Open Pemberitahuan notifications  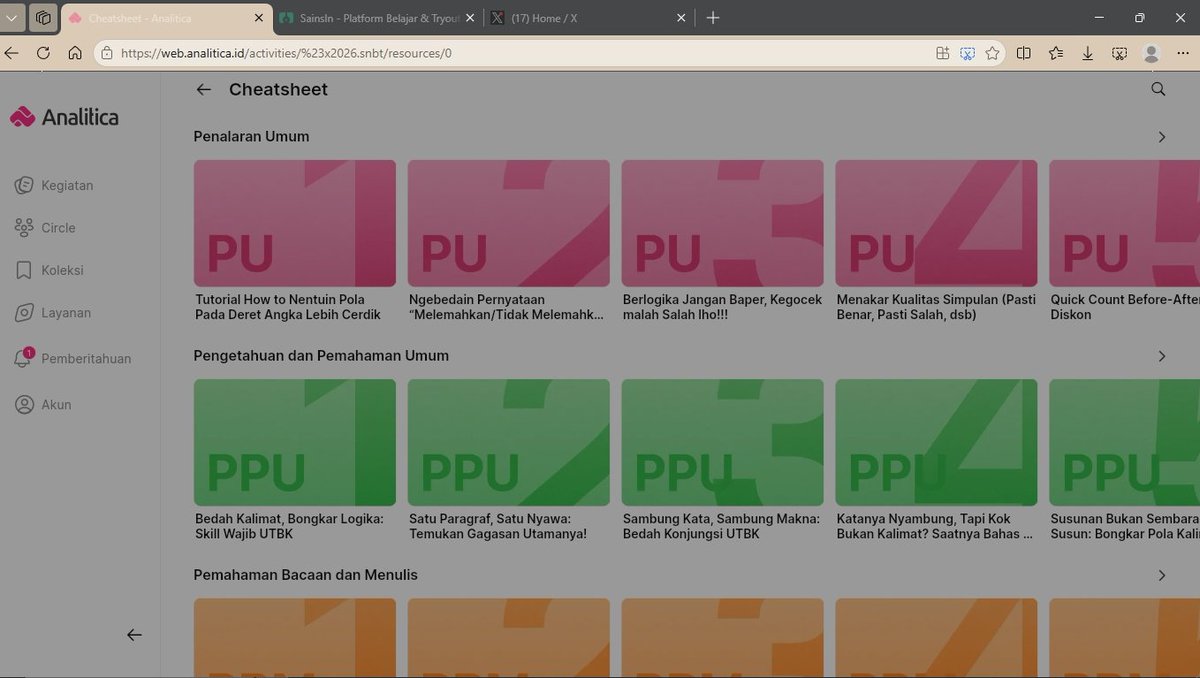(73, 358)
